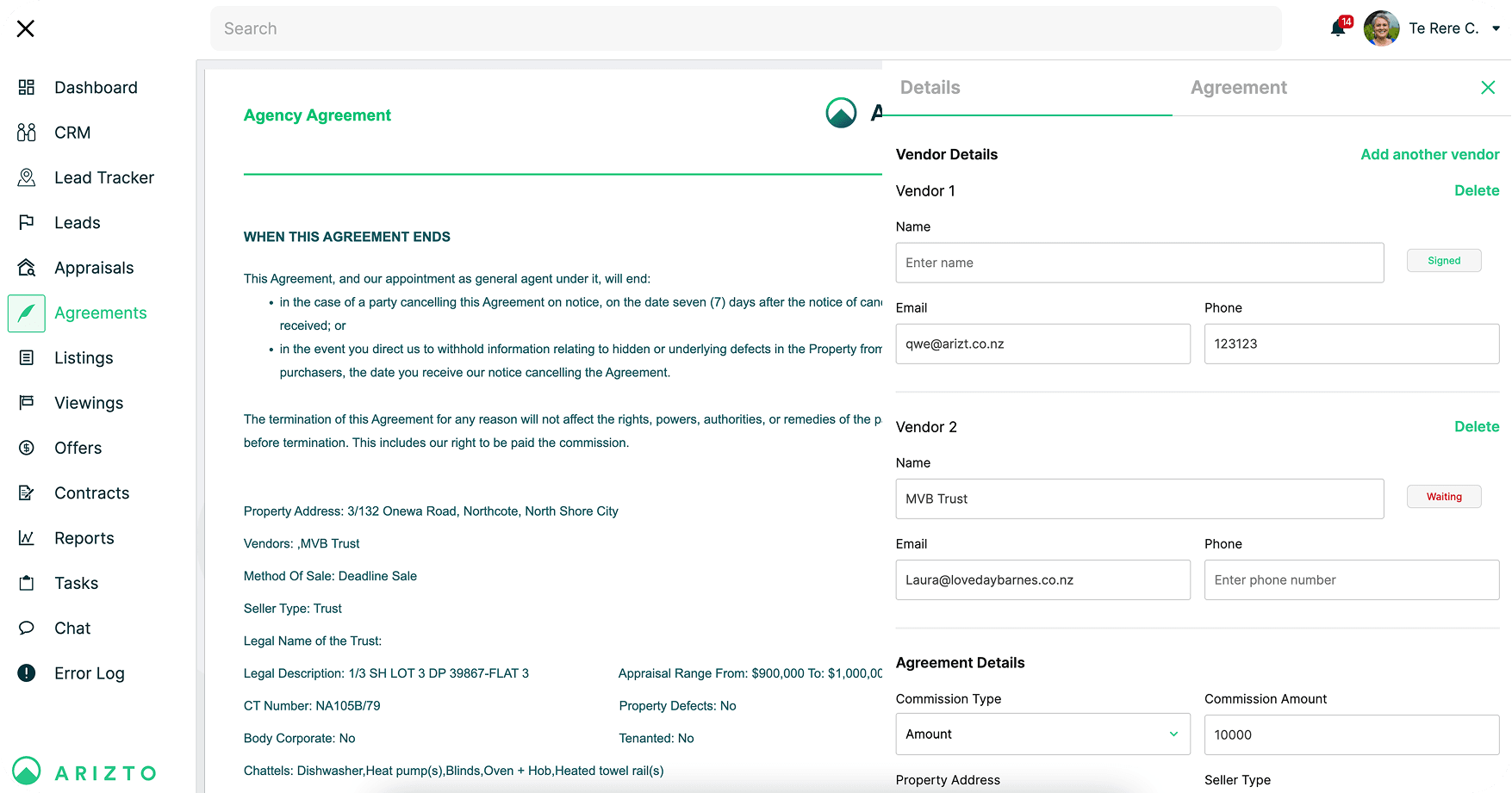Open CRM via its people icon
1512x793 pixels.
[x=27, y=133]
